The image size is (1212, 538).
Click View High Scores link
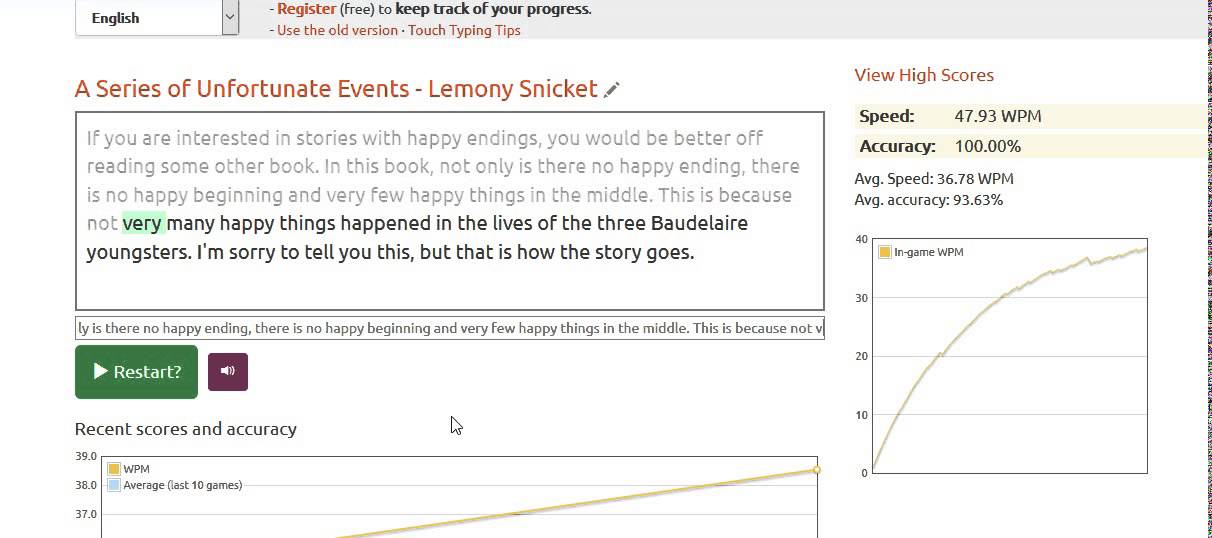pos(923,75)
